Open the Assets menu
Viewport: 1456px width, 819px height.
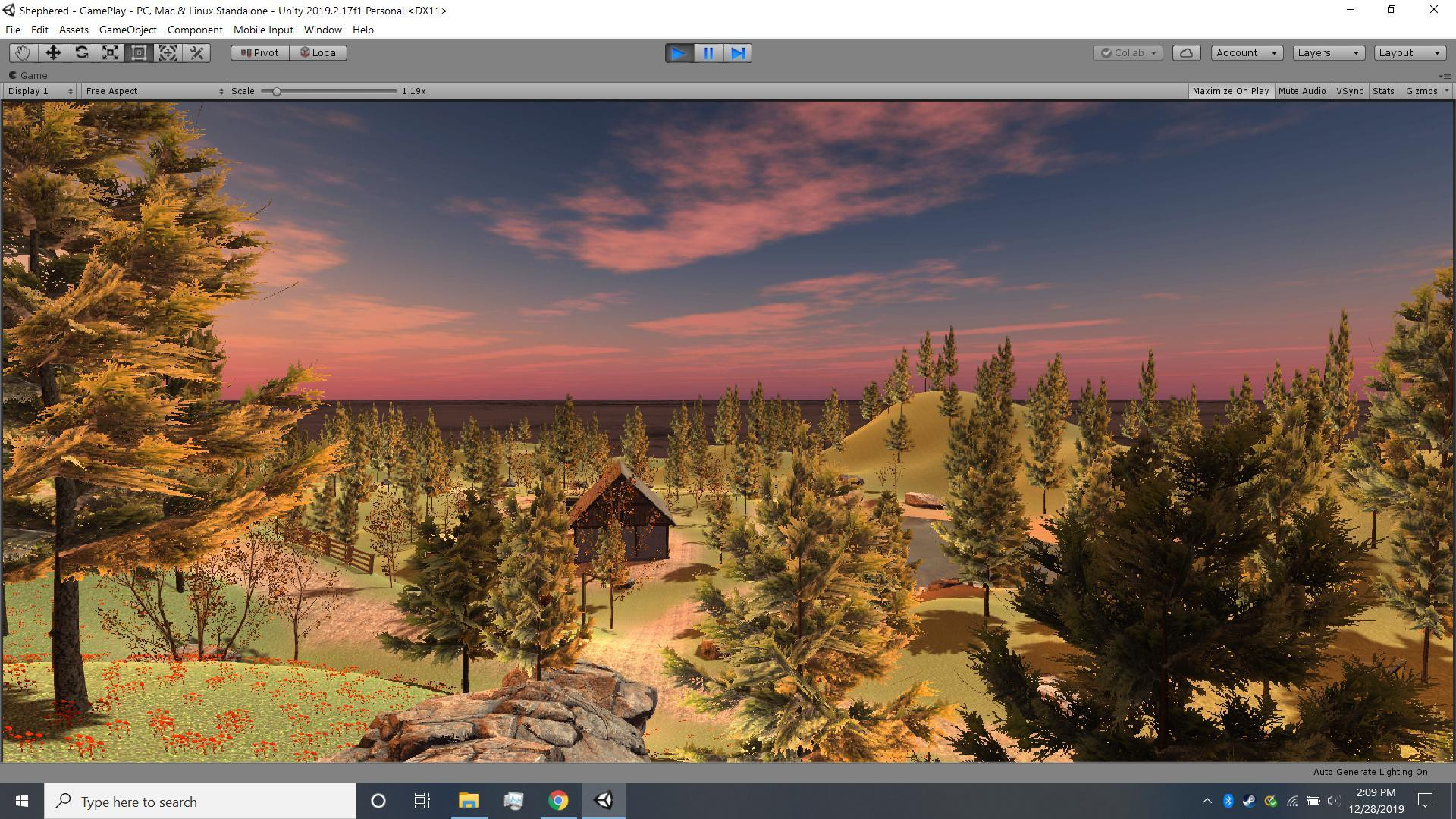[x=74, y=30]
